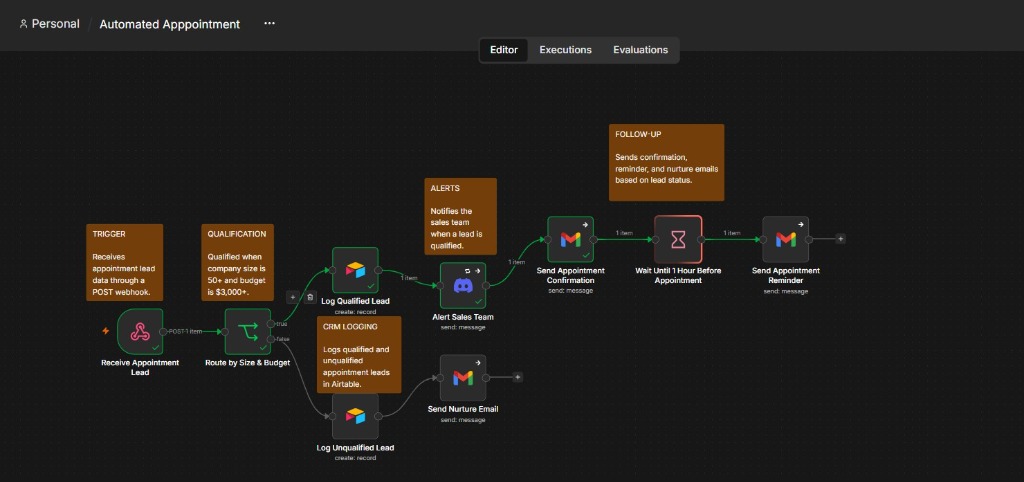The image size is (1024, 482).
Task: Select the Route by Size & Budget node
Action: pyautogui.click(x=248, y=331)
